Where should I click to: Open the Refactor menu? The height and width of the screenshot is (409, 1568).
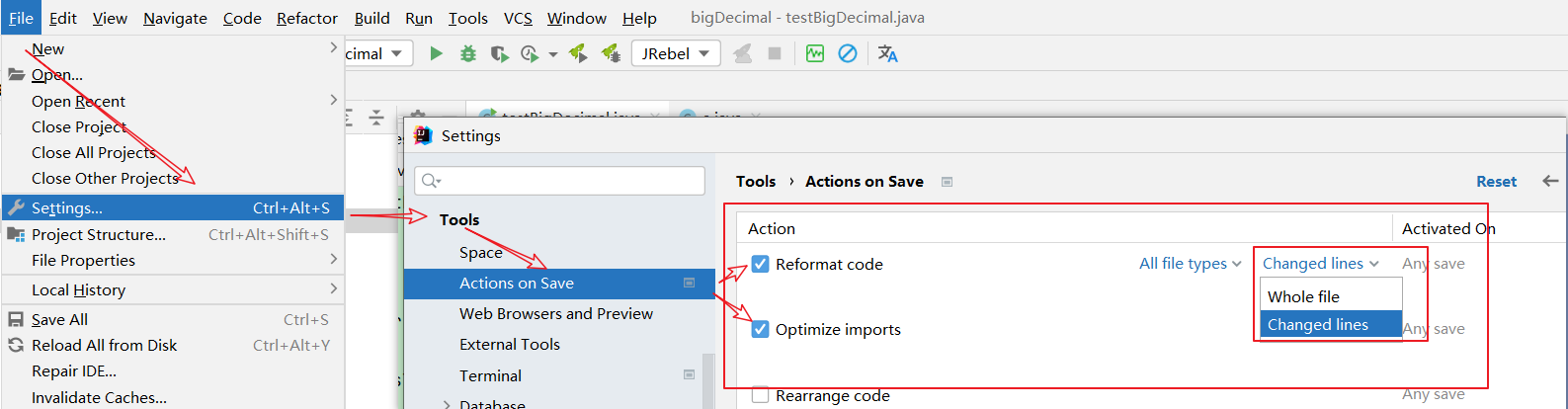307,18
